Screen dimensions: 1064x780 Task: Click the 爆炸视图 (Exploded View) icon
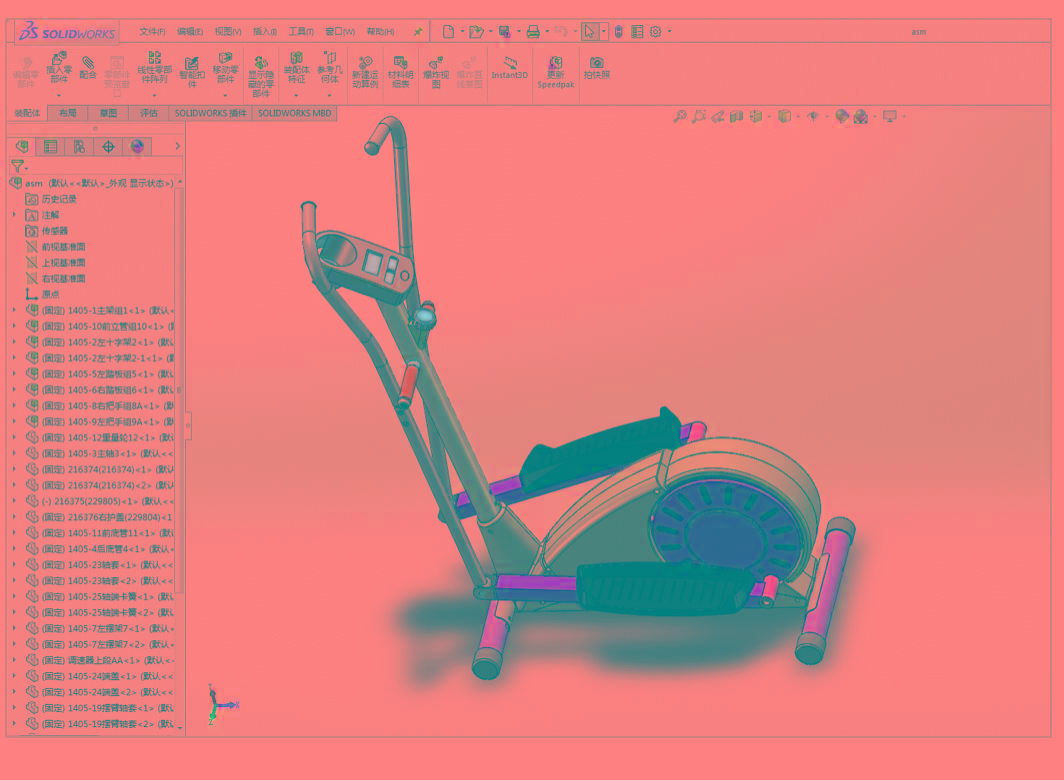click(x=436, y=72)
